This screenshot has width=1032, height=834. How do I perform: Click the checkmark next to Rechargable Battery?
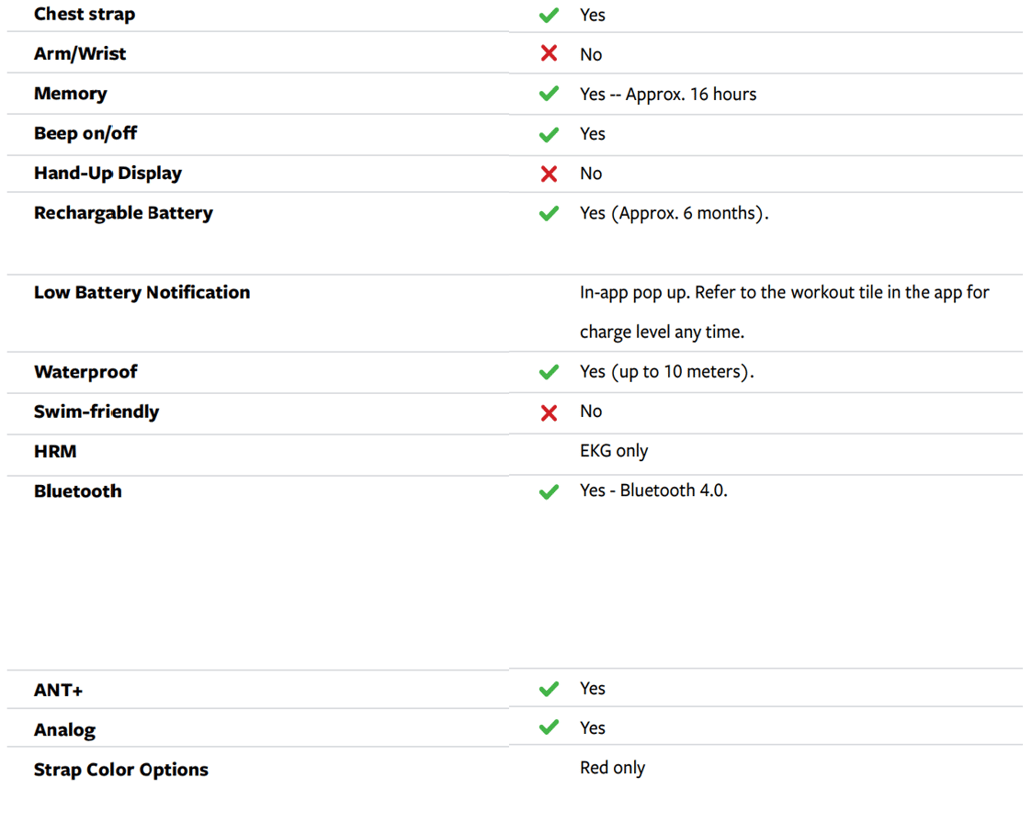click(548, 213)
